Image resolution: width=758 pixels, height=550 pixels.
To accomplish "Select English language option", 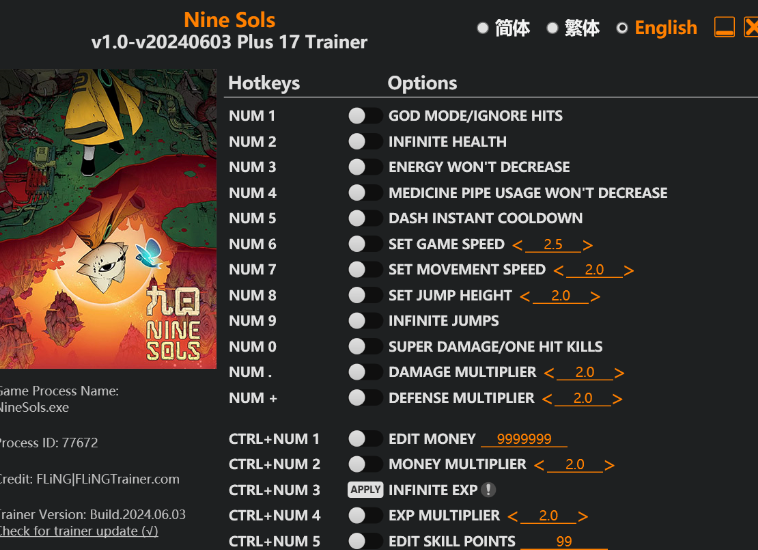I will (656, 28).
